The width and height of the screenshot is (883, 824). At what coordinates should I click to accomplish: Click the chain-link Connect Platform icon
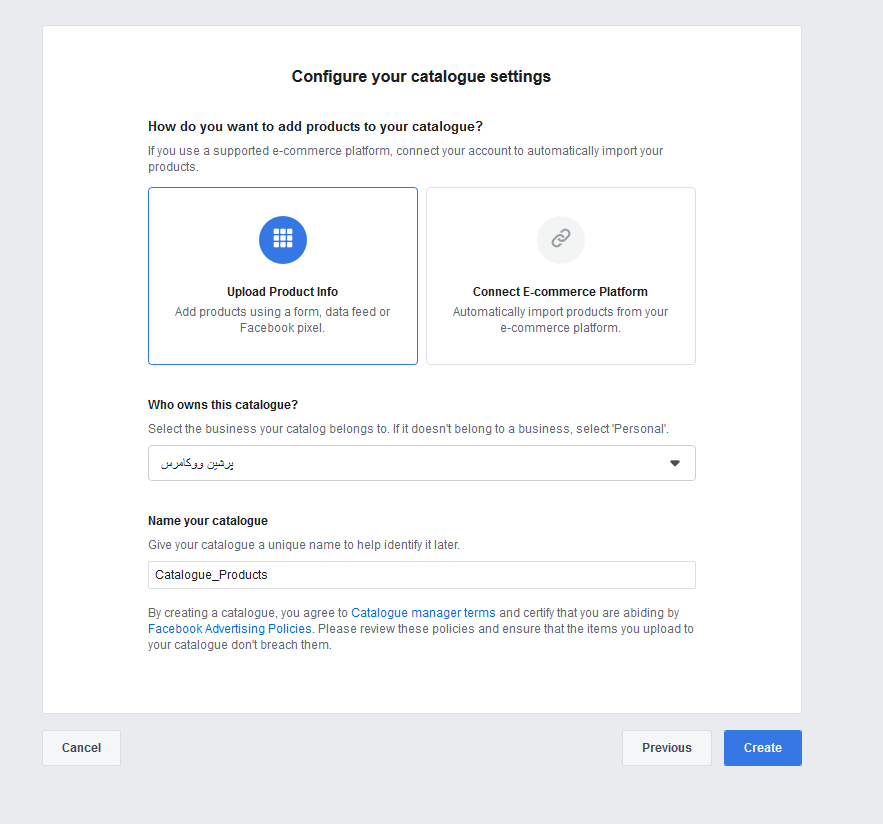(561, 239)
